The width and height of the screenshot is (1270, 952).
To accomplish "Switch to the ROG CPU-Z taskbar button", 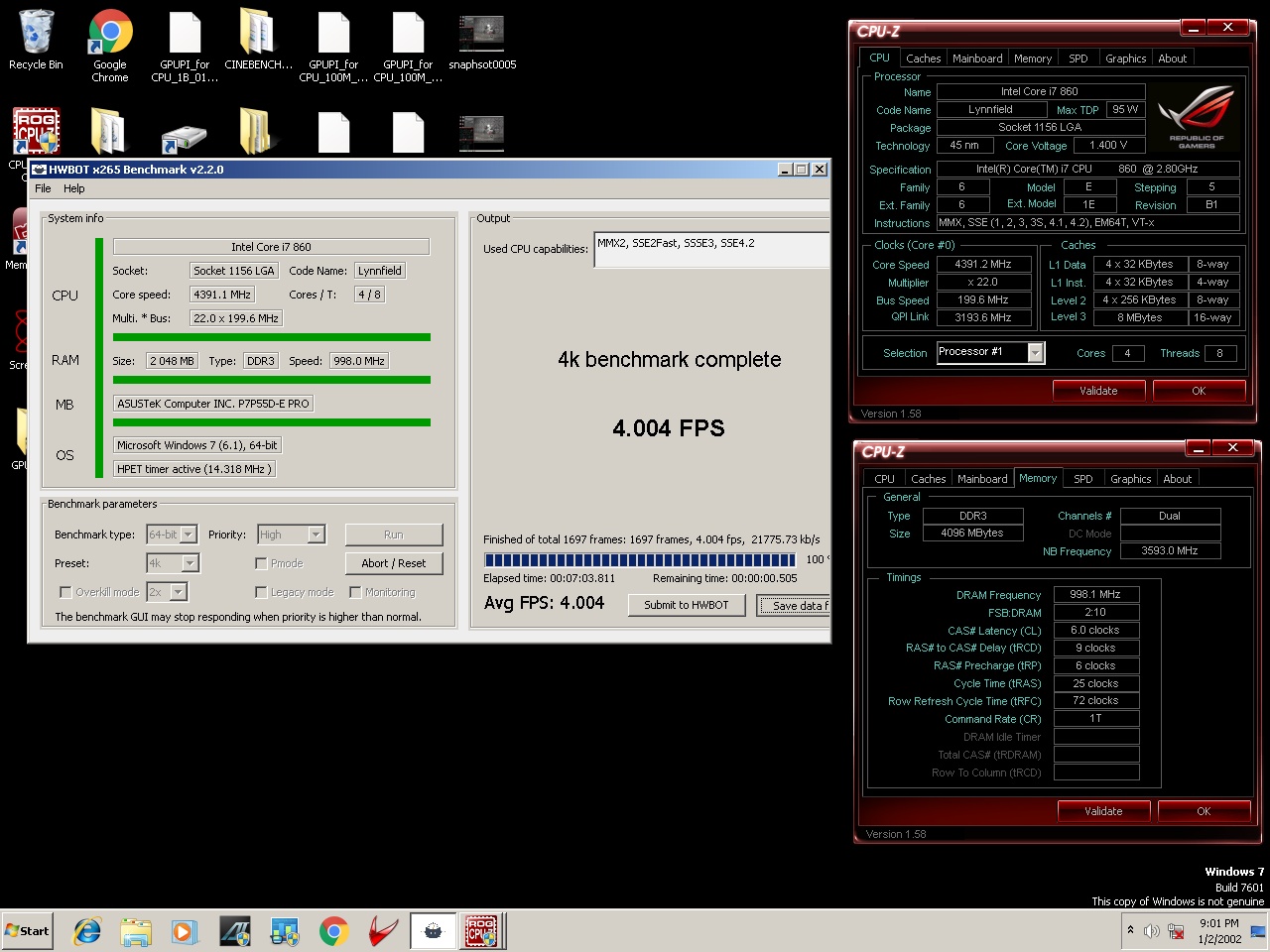I will point(482,931).
